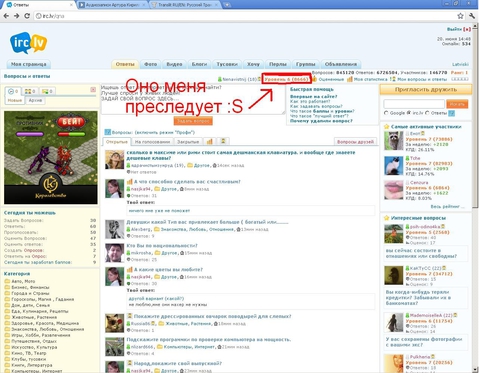Click the БЕЙ! button in game banner
This screenshot has height=373, width=479.
tap(71, 122)
